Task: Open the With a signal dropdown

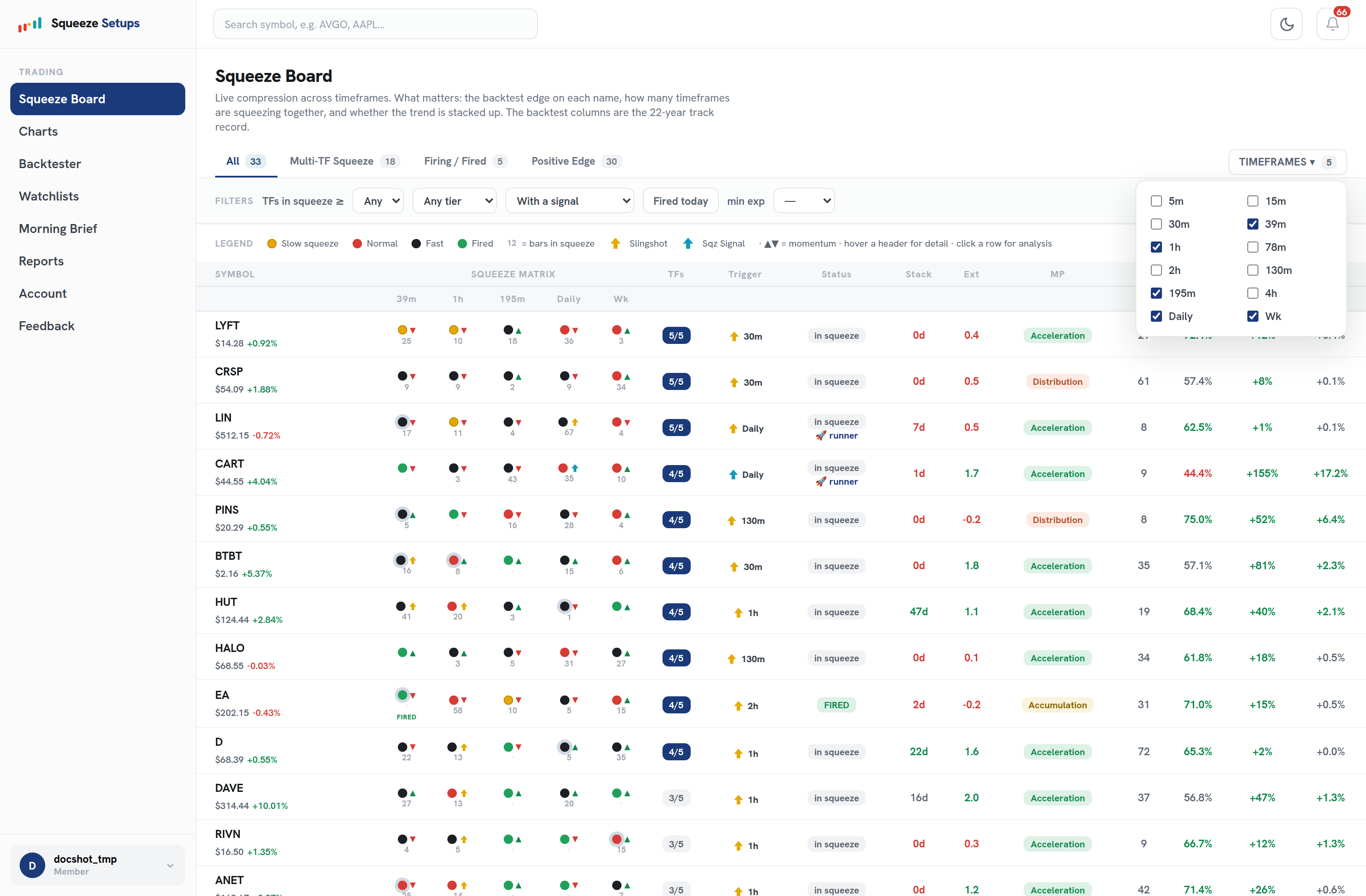Action: pos(569,201)
